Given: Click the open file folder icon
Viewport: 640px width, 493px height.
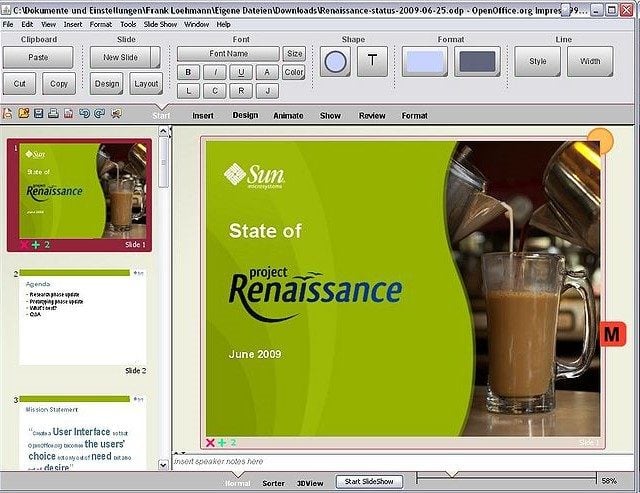Looking at the screenshot, I should [23, 114].
